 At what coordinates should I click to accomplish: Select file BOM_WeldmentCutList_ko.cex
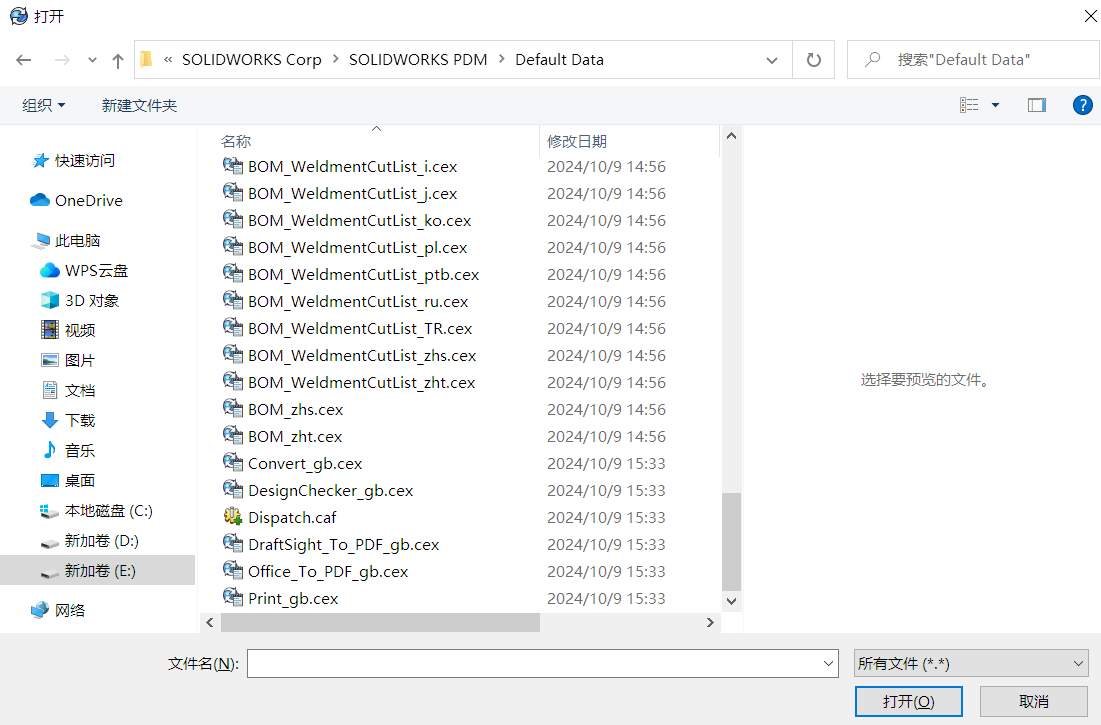pos(360,221)
